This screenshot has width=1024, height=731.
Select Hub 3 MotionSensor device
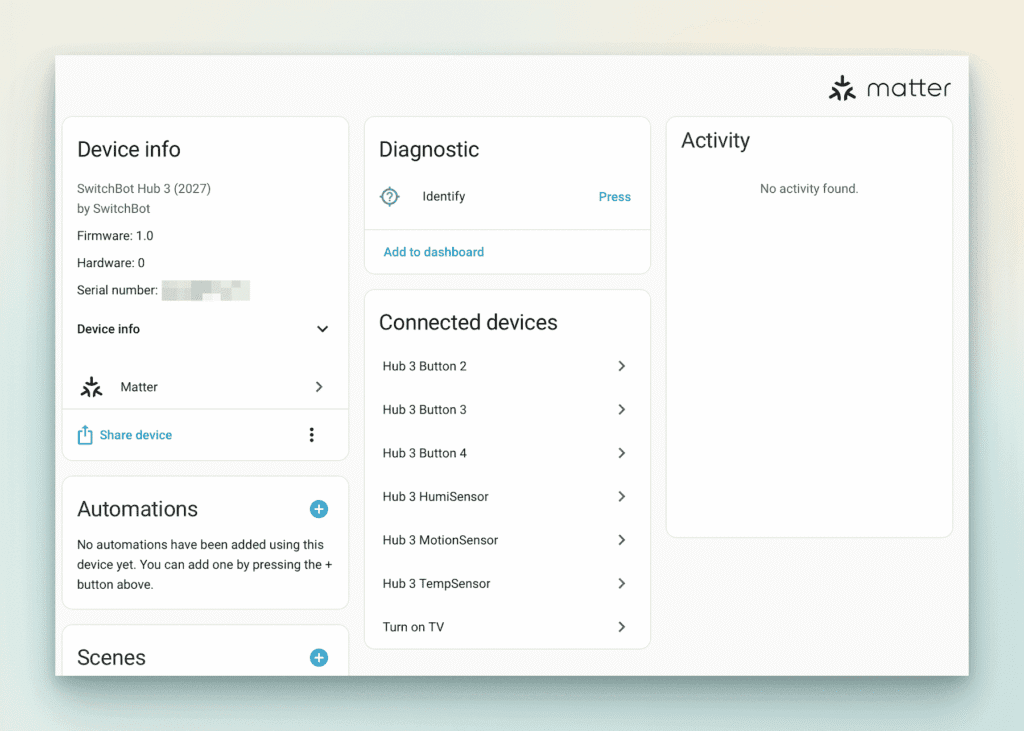click(x=440, y=540)
